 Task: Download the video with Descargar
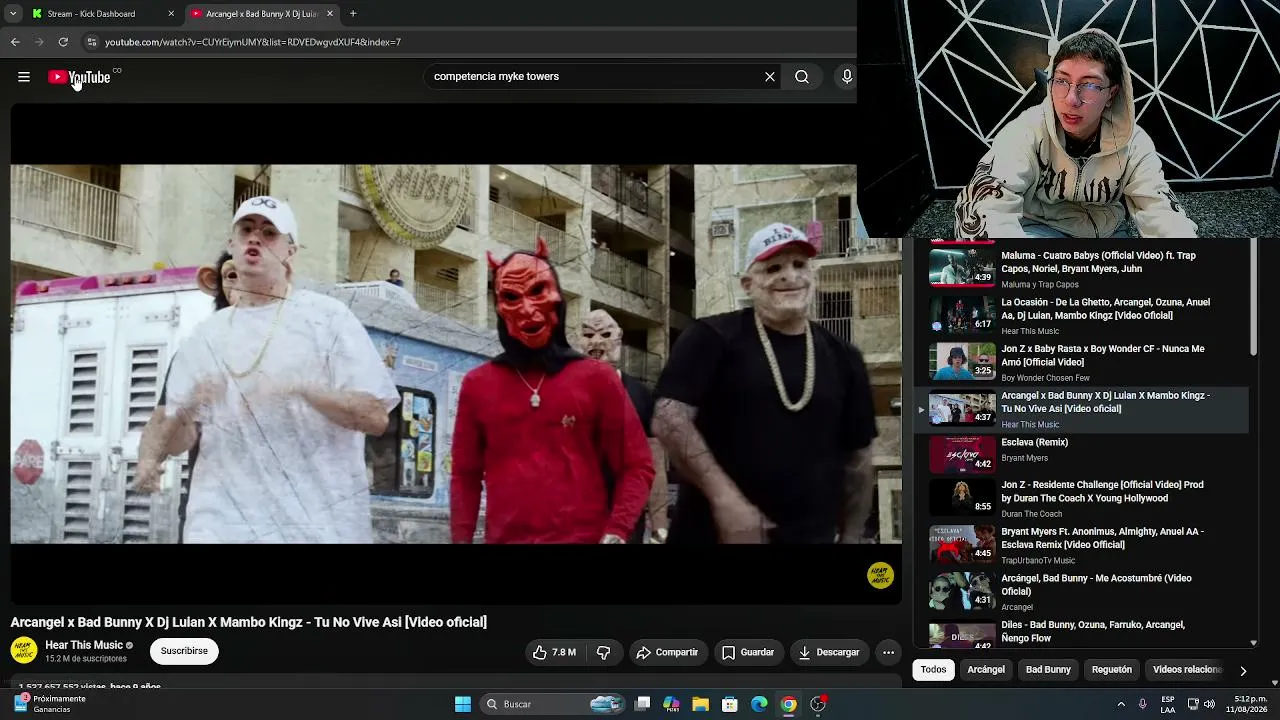829,653
